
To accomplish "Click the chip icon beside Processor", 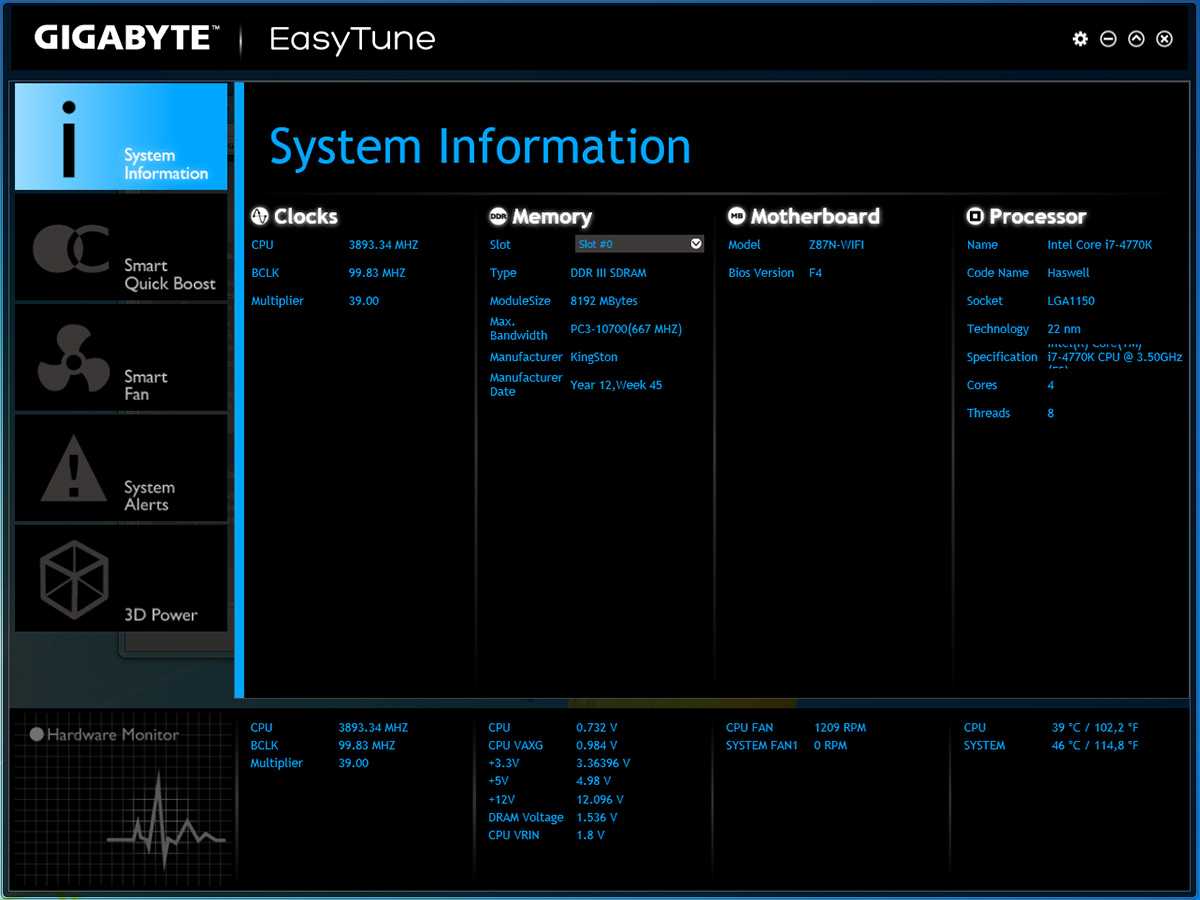I will (x=975, y=216).
